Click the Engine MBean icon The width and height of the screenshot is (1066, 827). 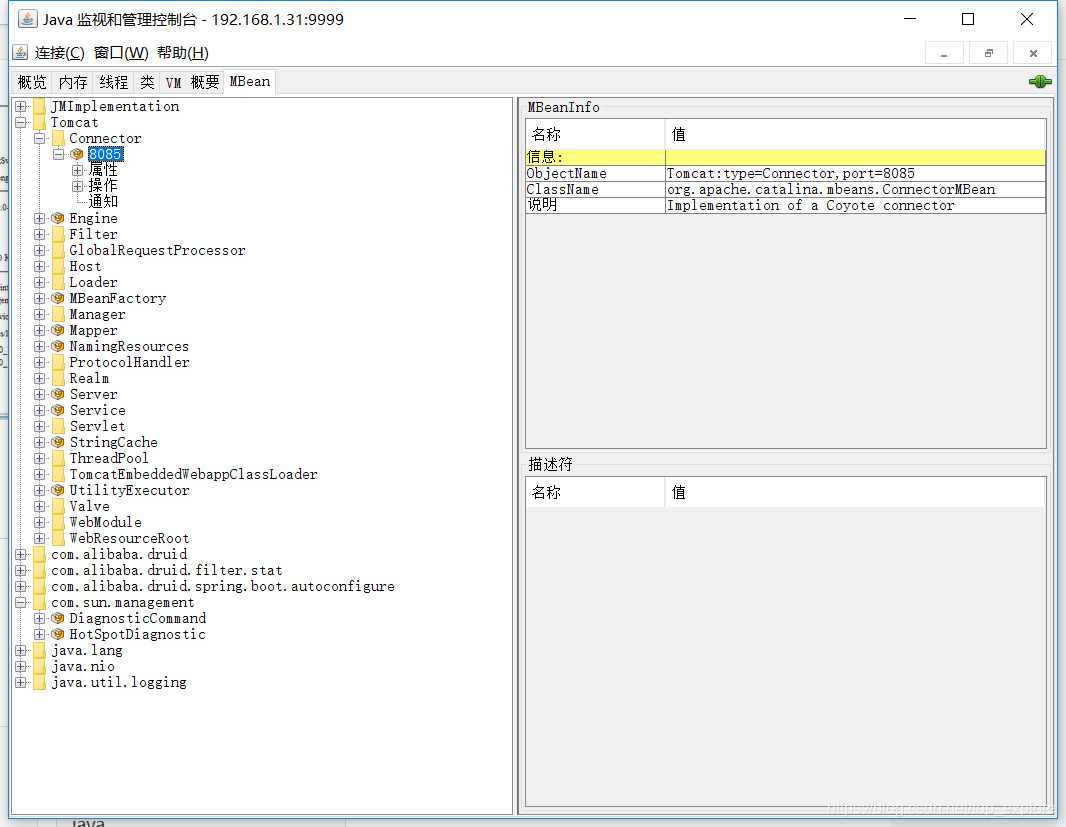(58, 218)
